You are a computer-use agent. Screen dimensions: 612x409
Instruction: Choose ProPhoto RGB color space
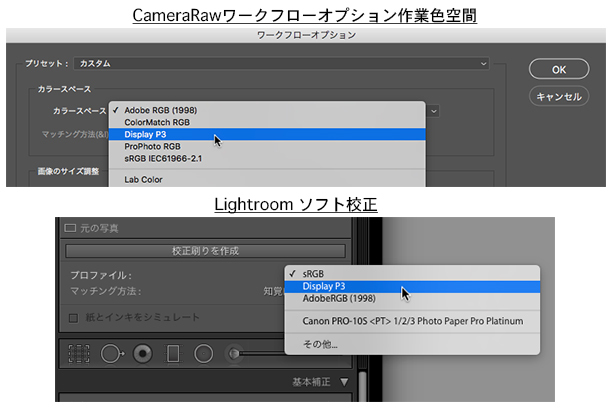click(x=267, y=146)
